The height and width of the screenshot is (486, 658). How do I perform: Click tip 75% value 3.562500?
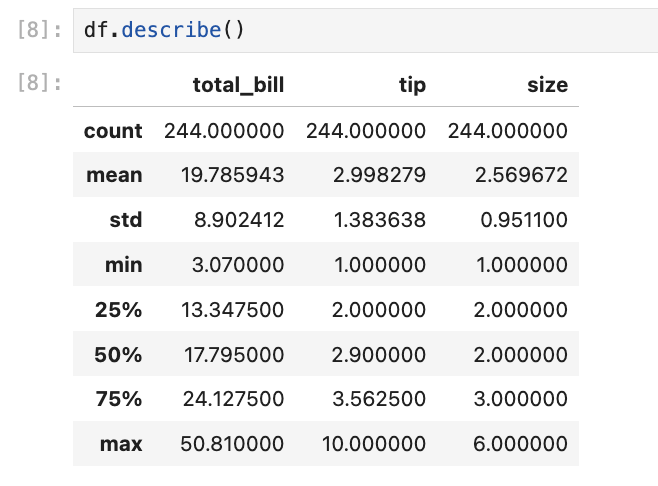tap(379, 399)
